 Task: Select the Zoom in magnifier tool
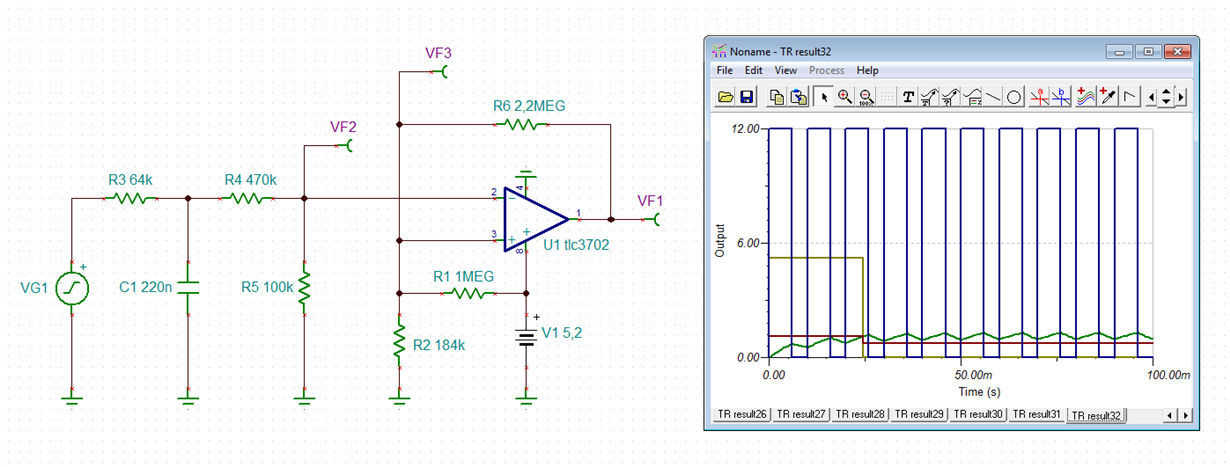(845, 97)
